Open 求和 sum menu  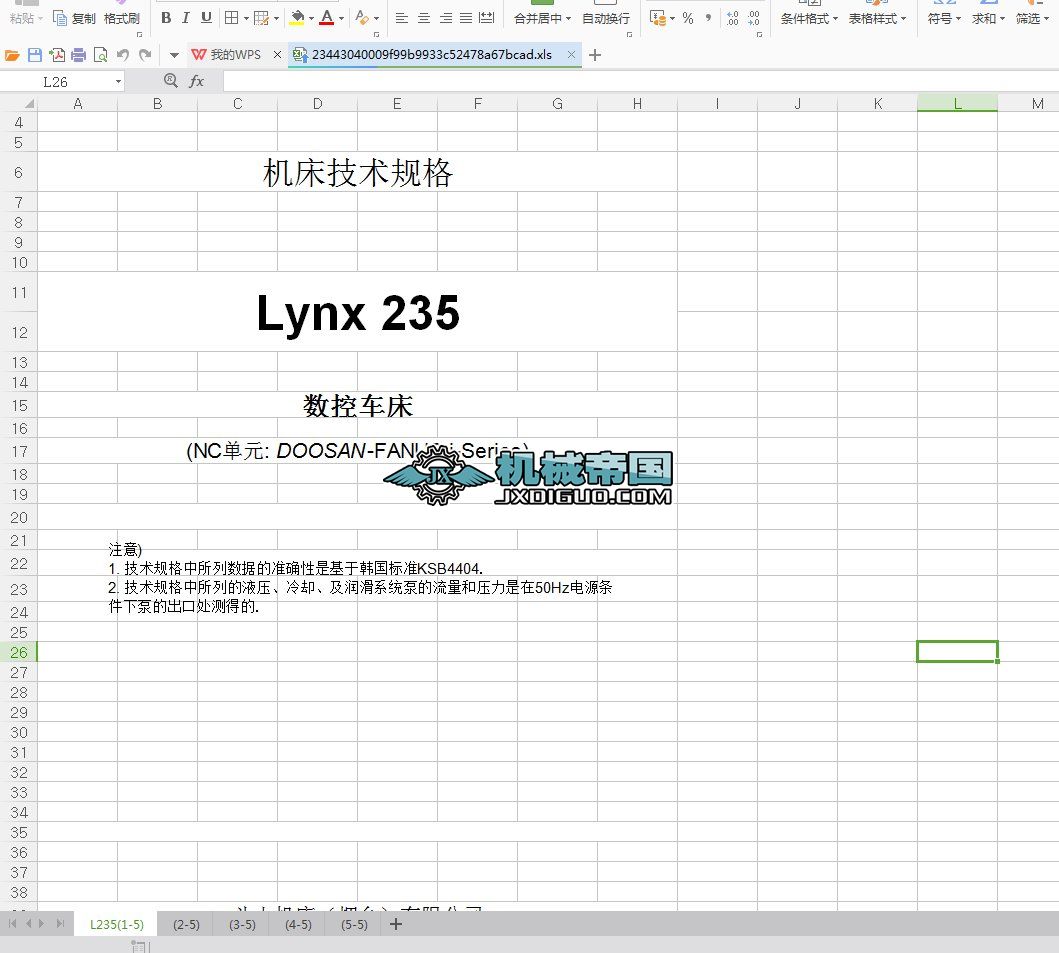pos(988,18)
